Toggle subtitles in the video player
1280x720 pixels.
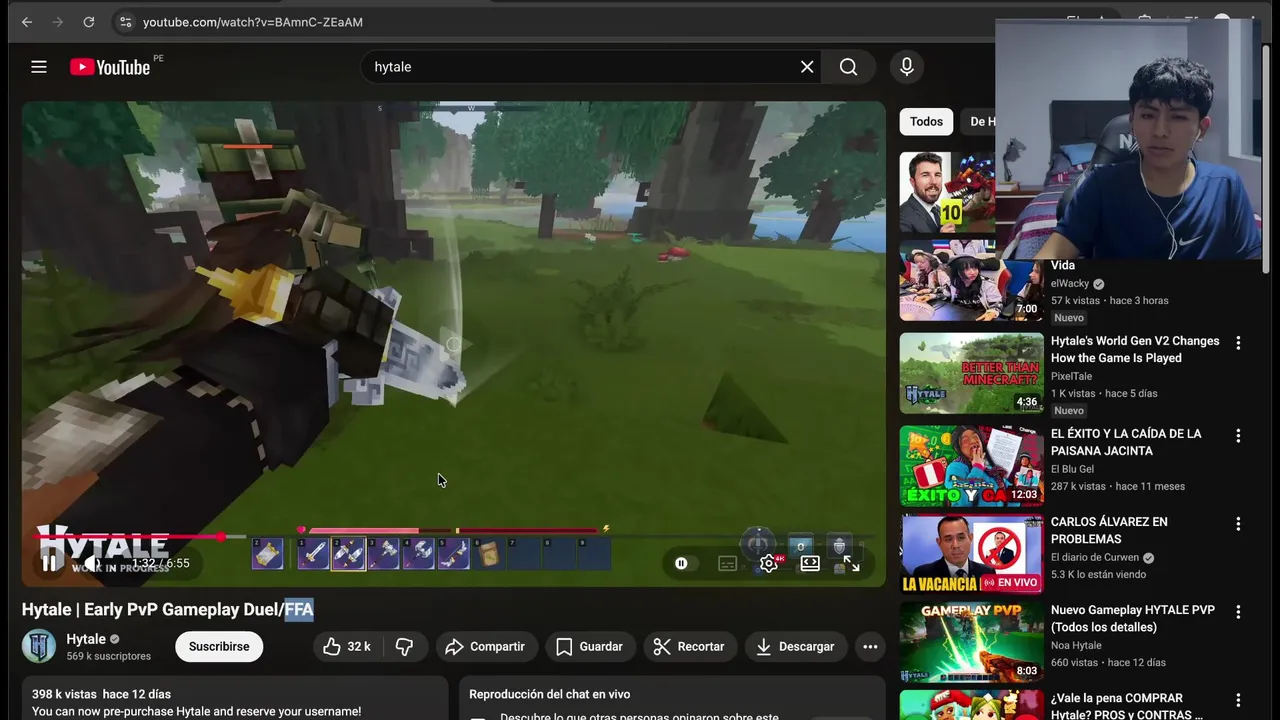[728, 563]
